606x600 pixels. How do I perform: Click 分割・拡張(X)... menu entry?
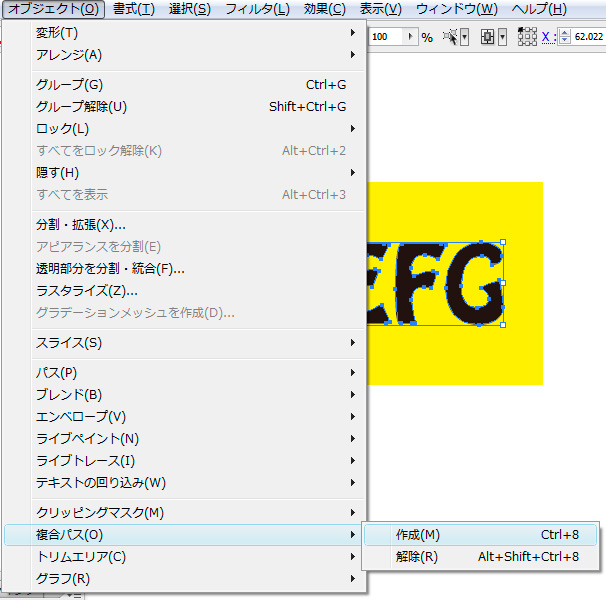81,225
